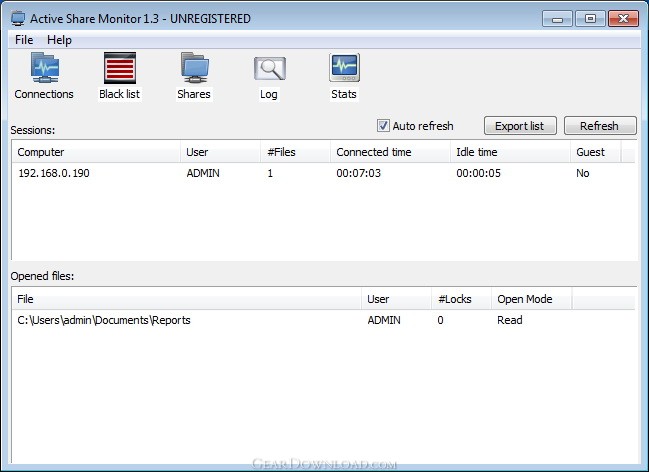The image size is (649, 472).
Task: Sort by Idle time column header
Action: [510, 152]
